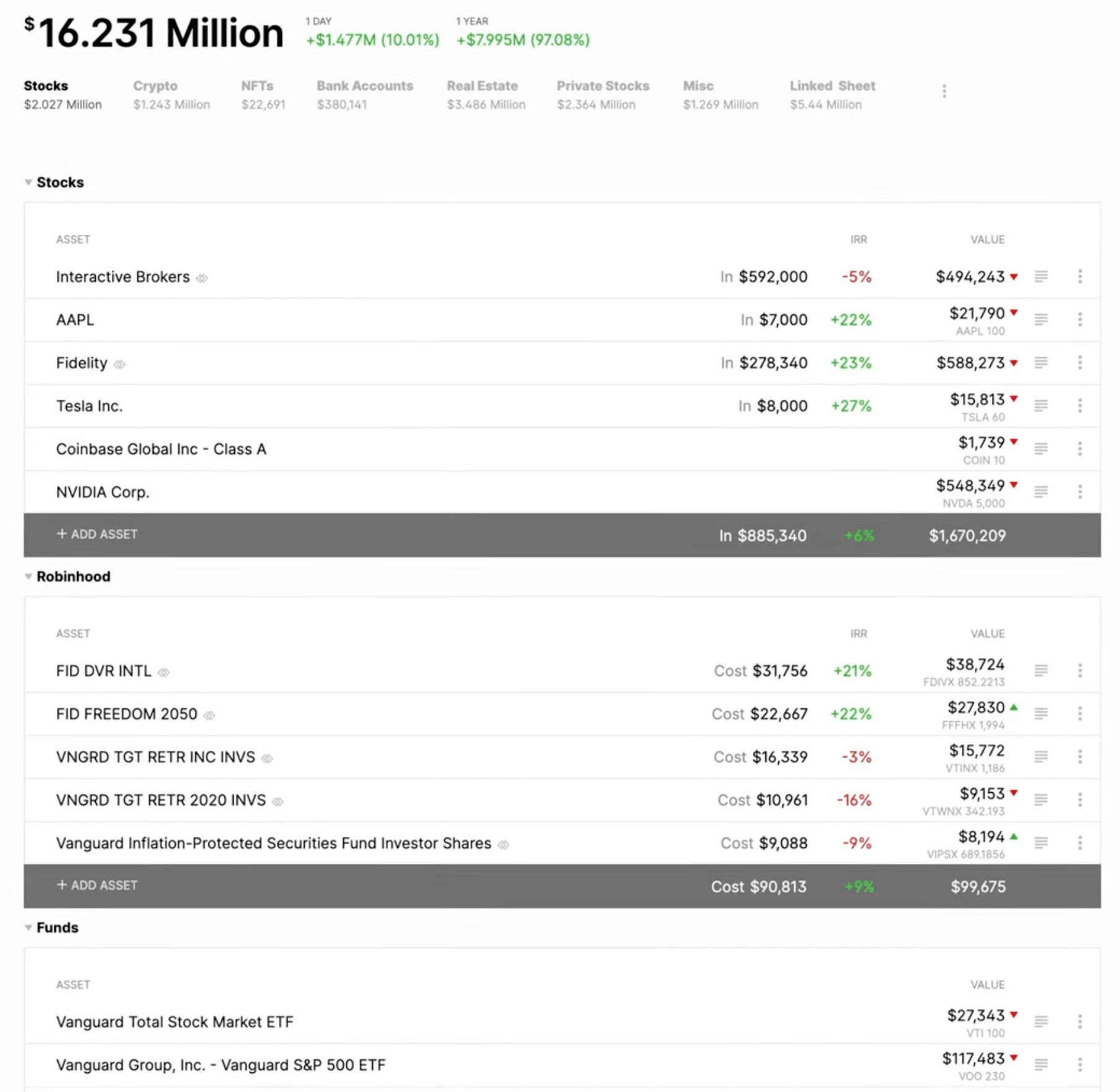Click Add Asset in Stocks section
Viewport: 1120px width, 1092px height.
click(x=97, y=534)
